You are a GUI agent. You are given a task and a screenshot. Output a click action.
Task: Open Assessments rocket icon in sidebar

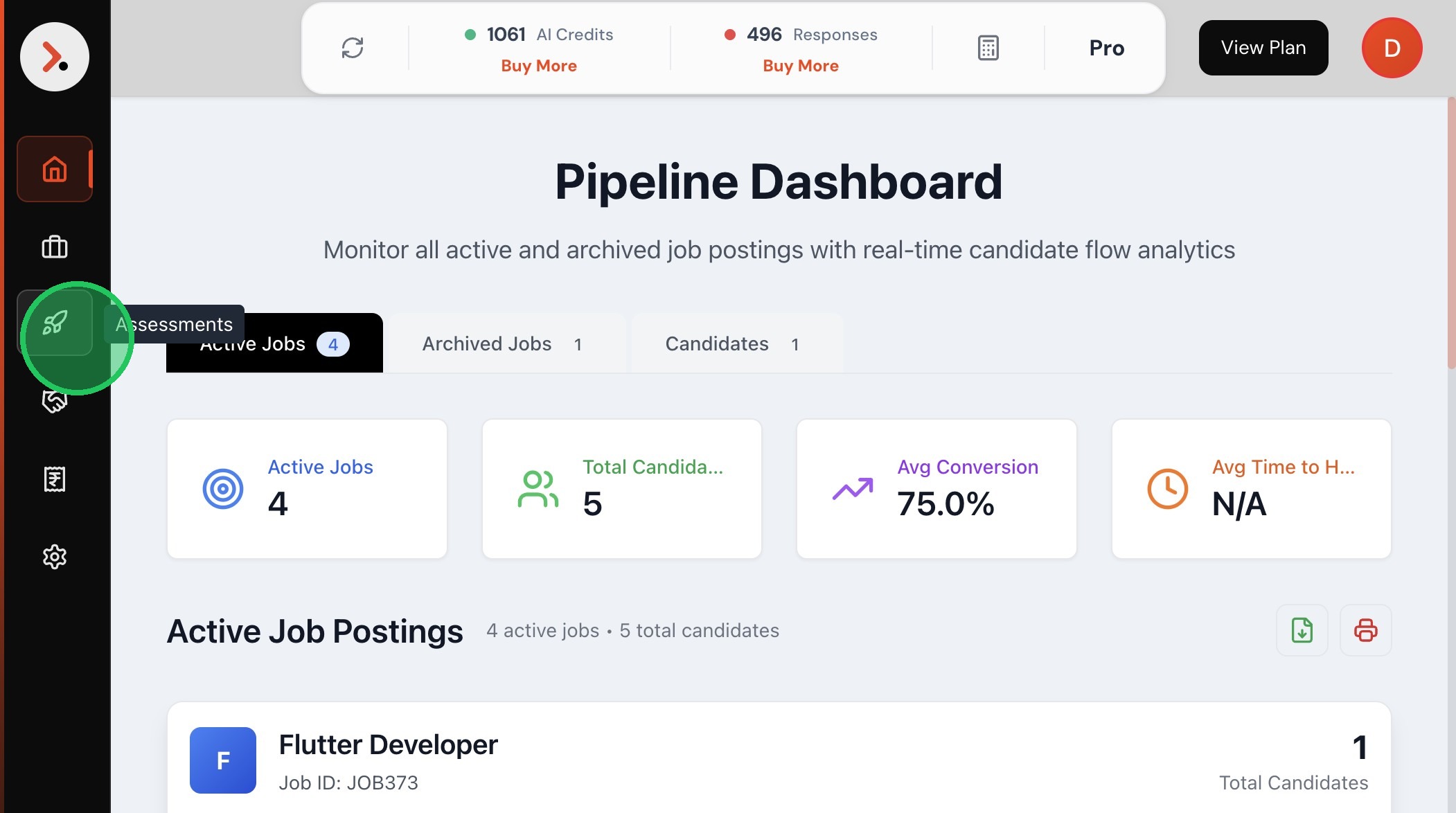point(55,323)
